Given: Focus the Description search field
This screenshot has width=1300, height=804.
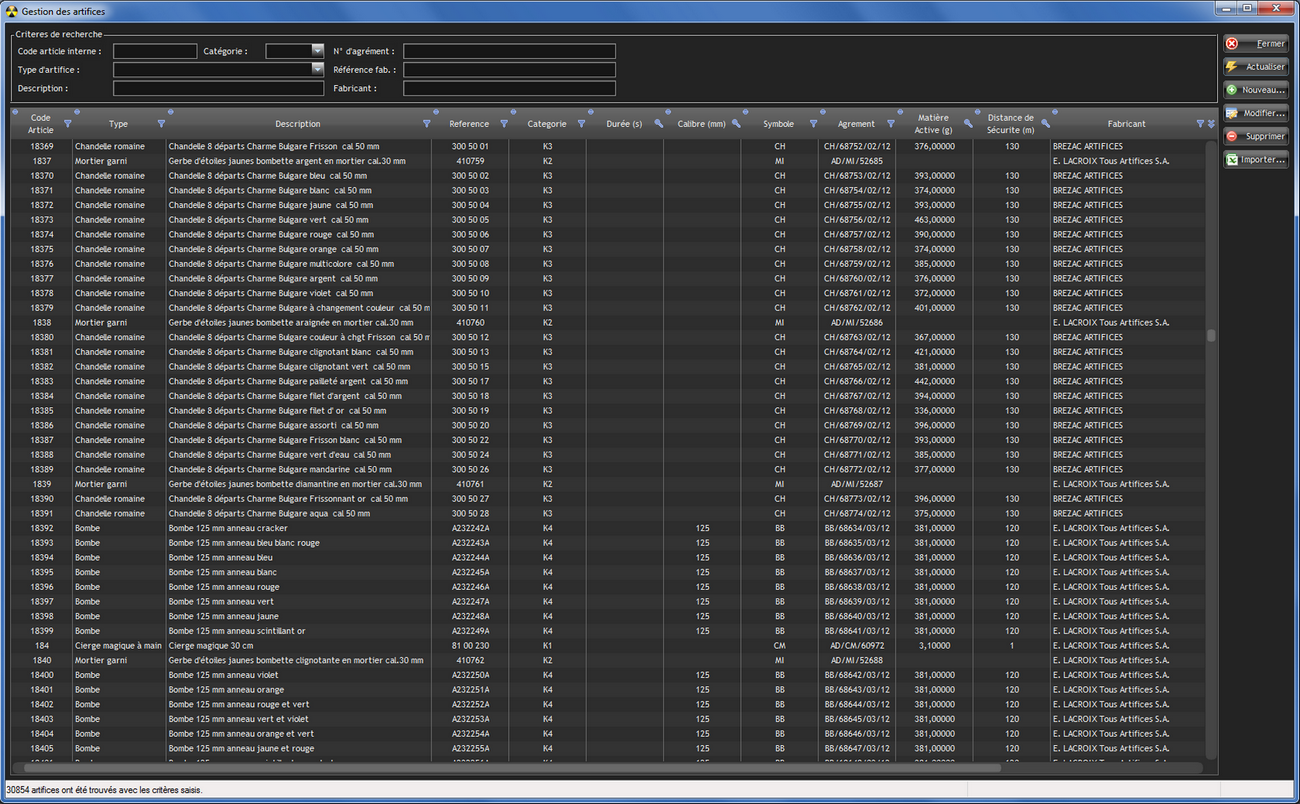Looking at the screenshot, I should coord(218,89).
